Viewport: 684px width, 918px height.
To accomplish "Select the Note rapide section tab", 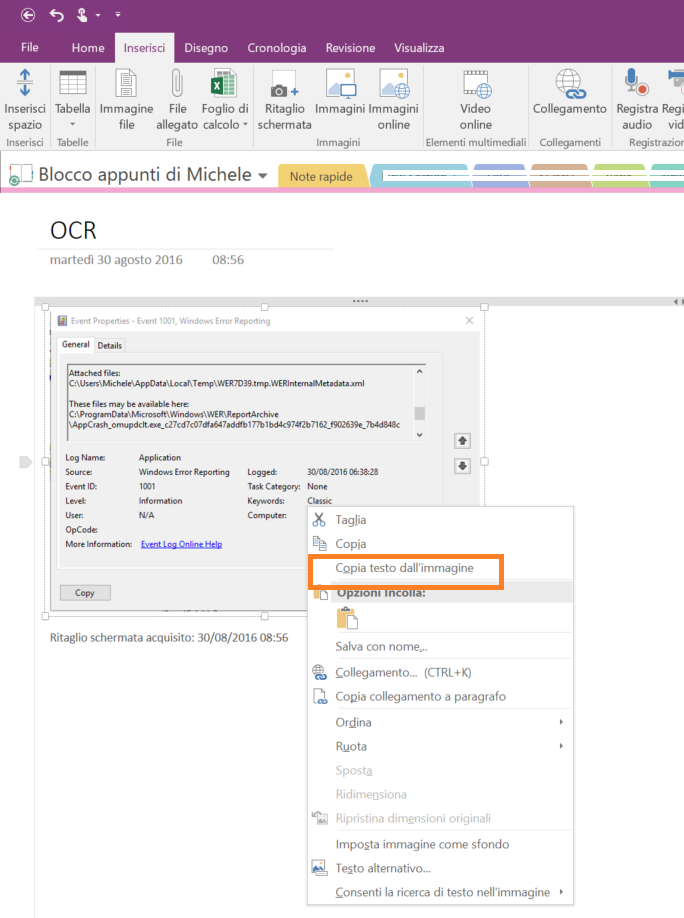I will pos(321,176).
